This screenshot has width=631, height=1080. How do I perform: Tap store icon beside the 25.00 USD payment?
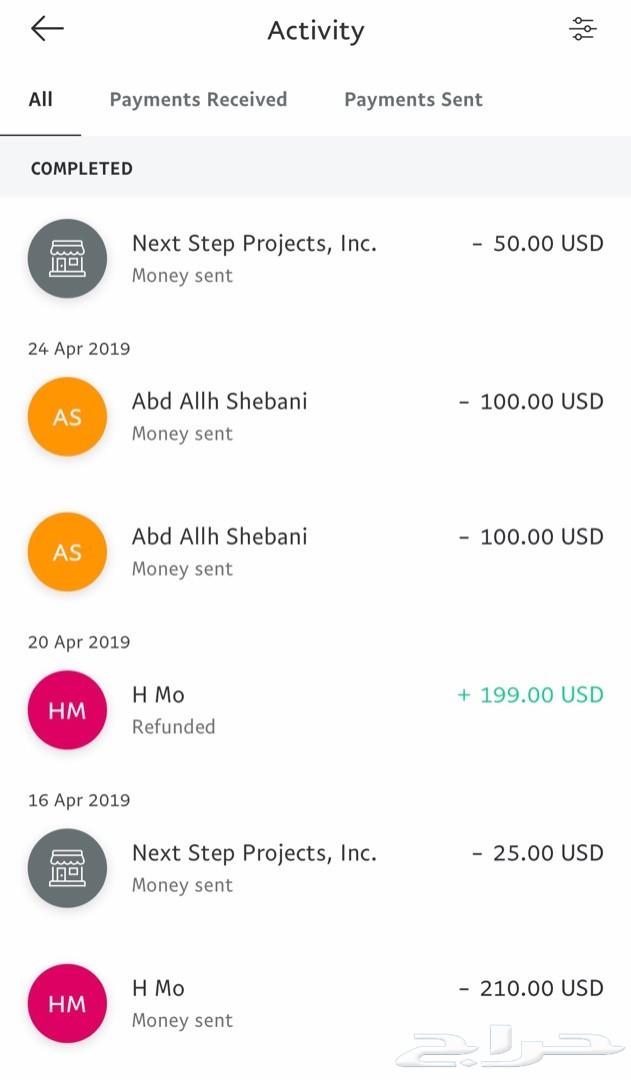click(68, 868)
